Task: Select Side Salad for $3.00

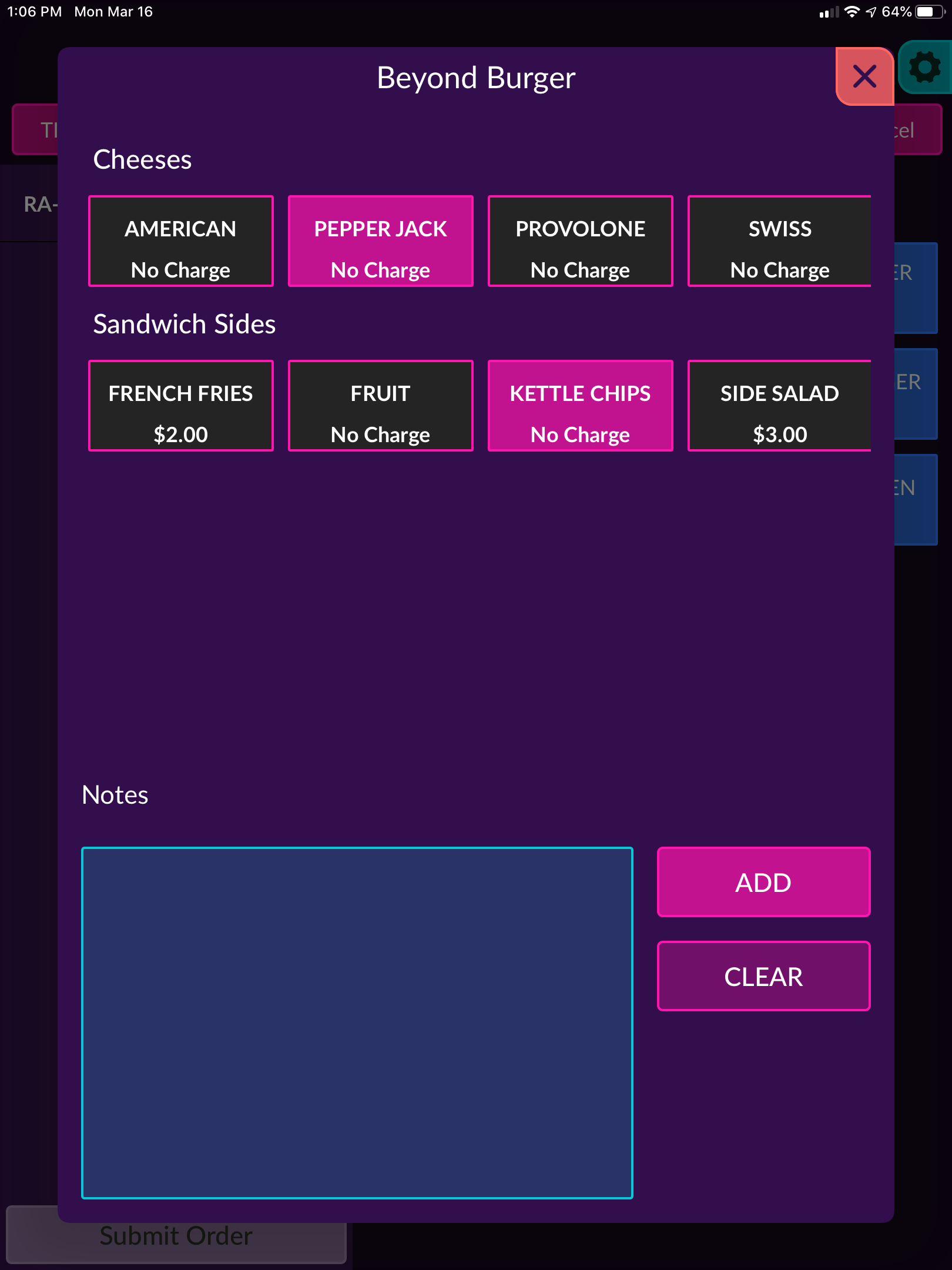Action: (x=779, y=406)
